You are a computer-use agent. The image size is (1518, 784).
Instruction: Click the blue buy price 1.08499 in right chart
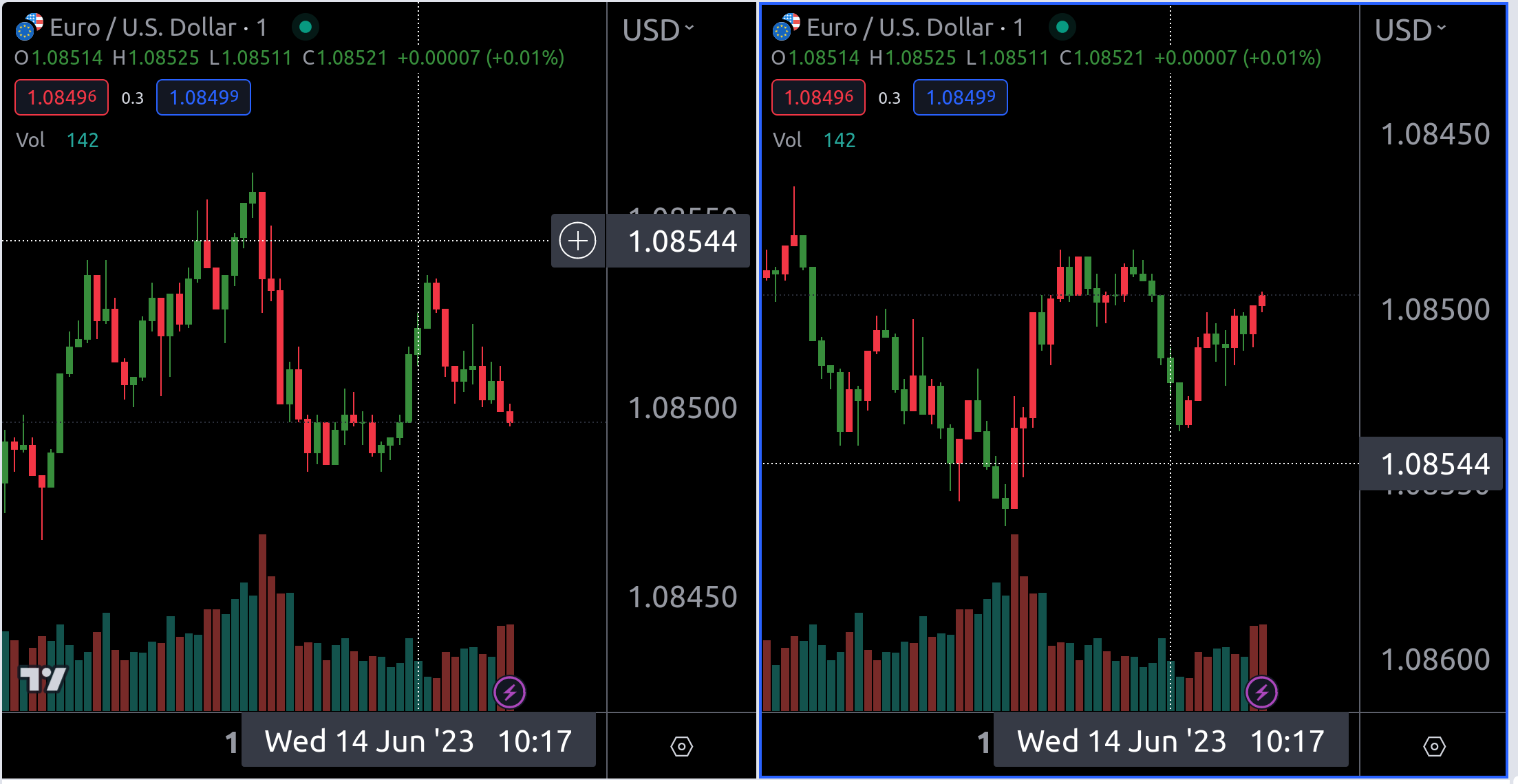point(961,98)
